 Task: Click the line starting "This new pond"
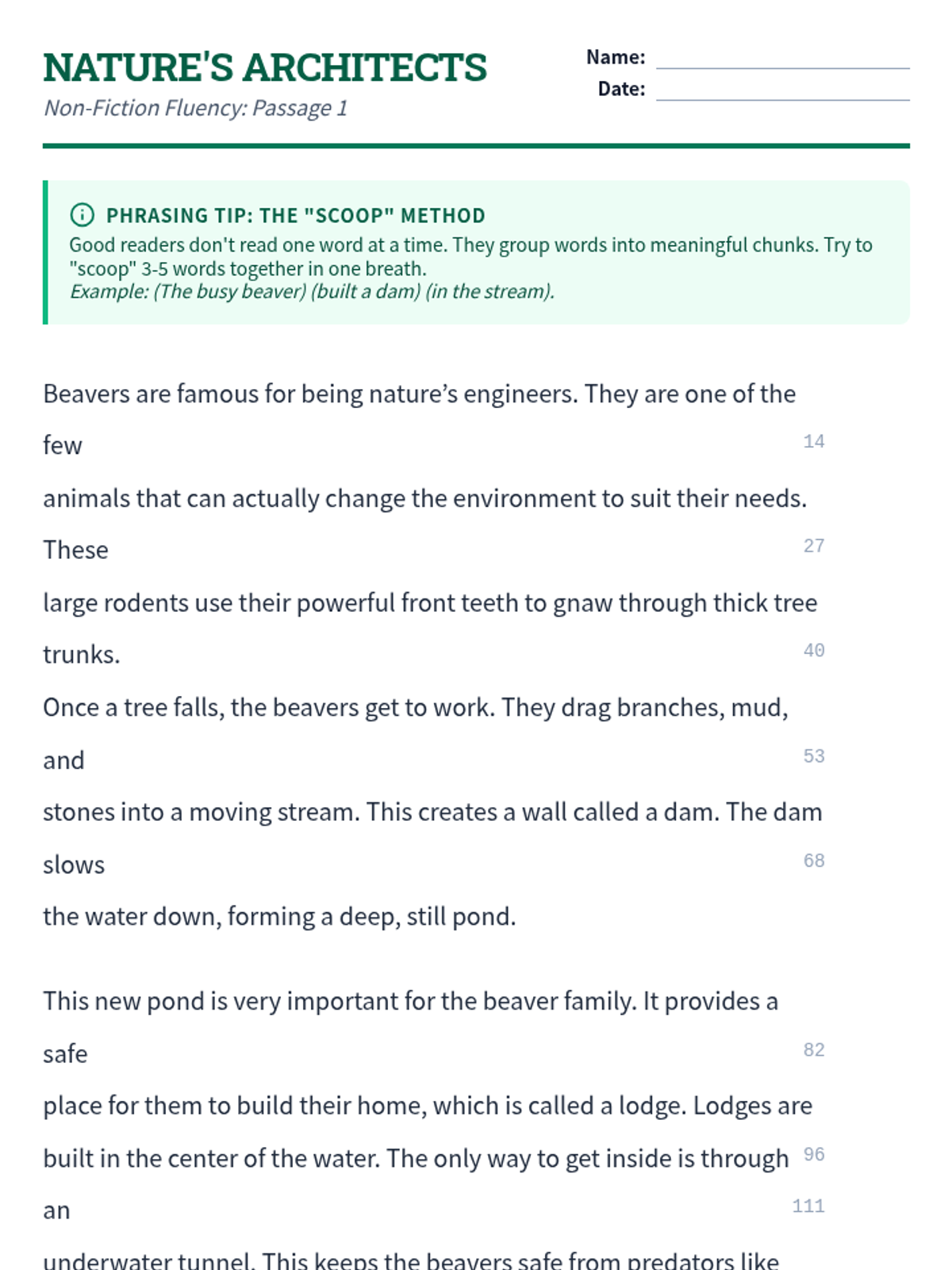(x=410, y=1002)
